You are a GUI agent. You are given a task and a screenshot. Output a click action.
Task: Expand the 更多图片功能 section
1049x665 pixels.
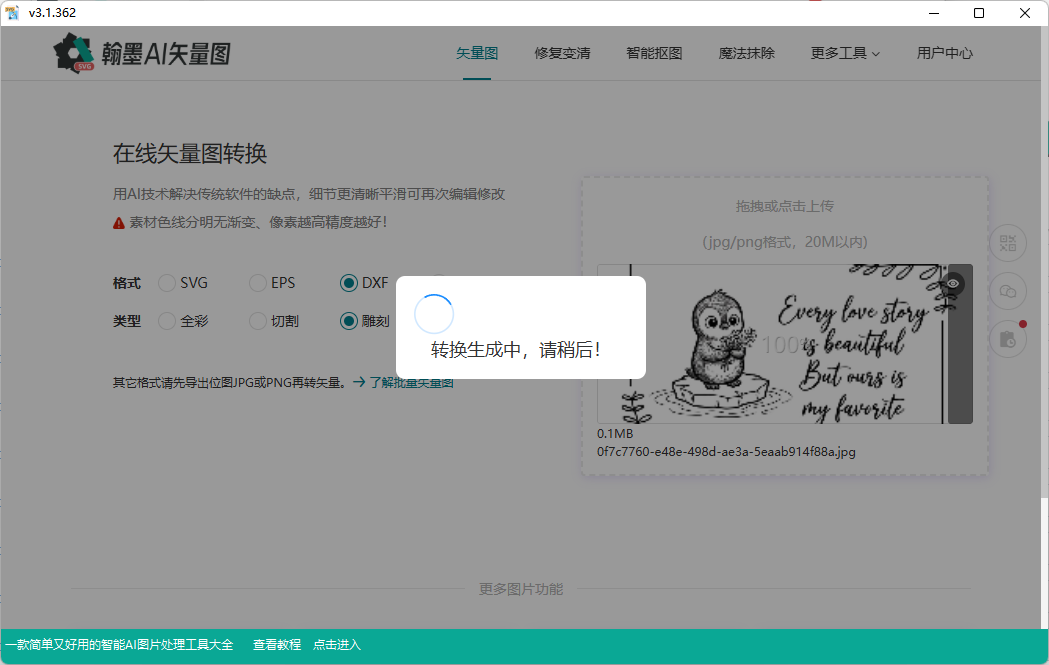[x=523, y=589]
